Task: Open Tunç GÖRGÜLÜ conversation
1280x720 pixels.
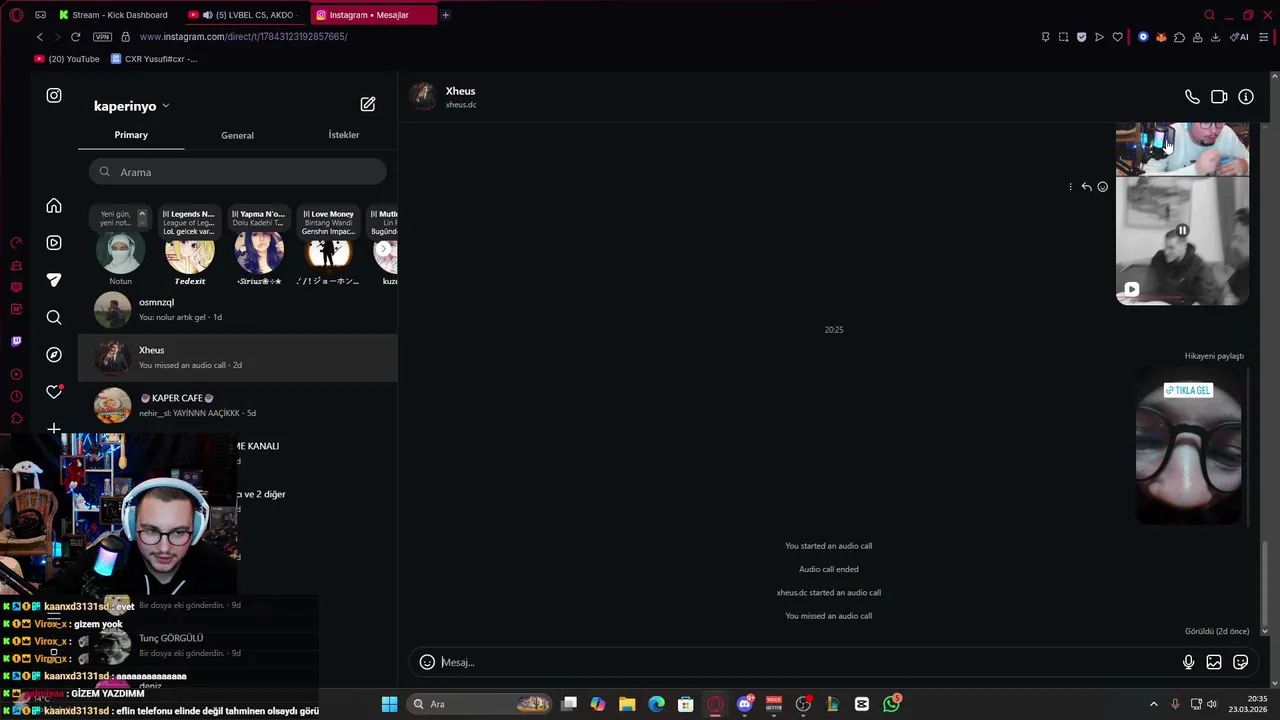Action: coord(238,645)
